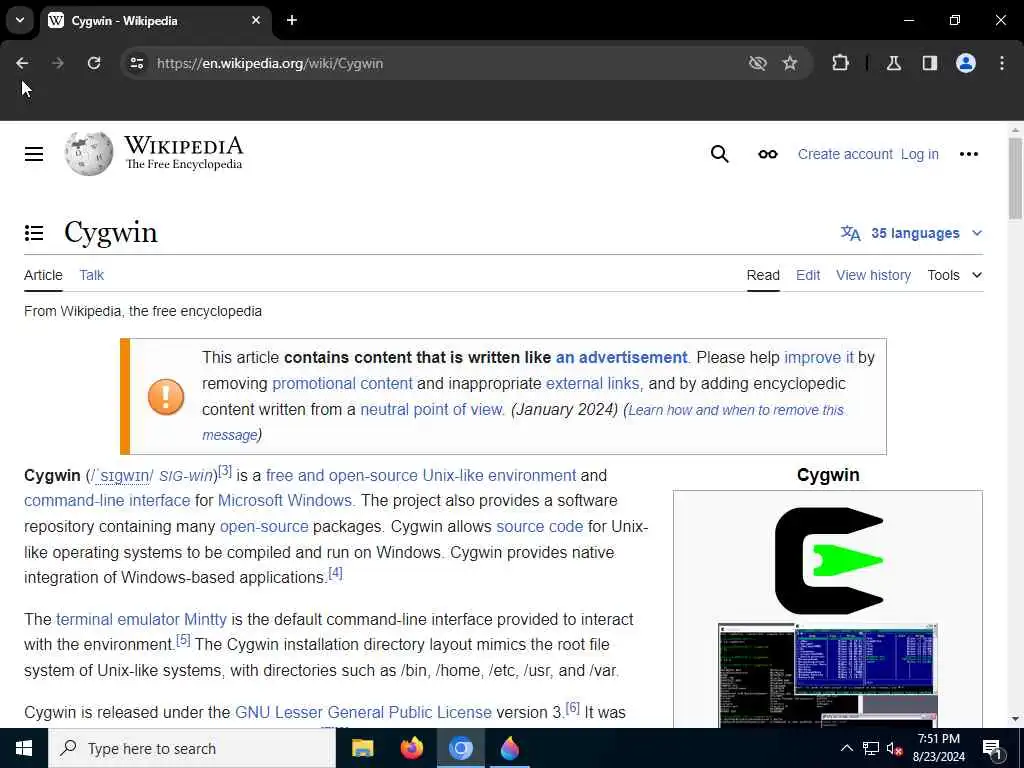This screenshot has width=1024, height=768.
Task: Click citation reference [3]
Action: coord(225,470)
